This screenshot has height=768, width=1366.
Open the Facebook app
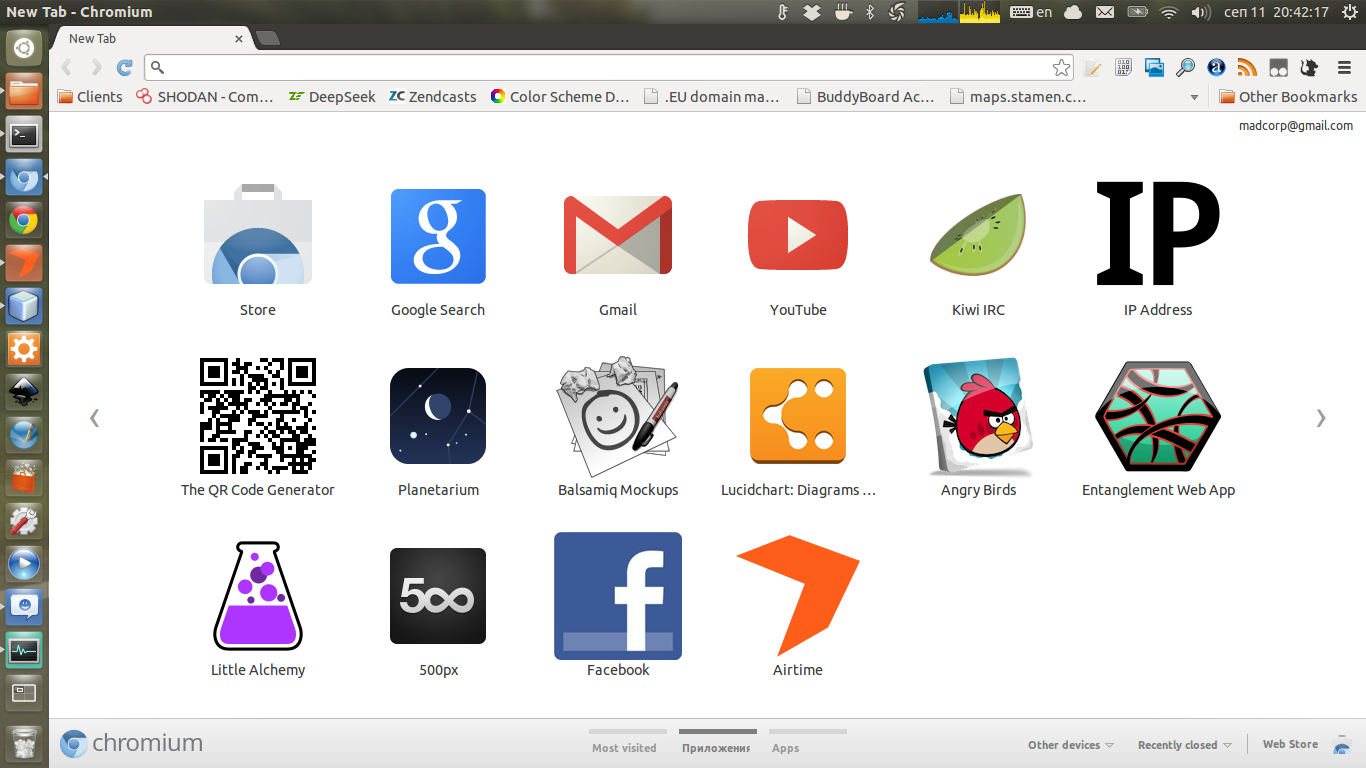point(618,596)
